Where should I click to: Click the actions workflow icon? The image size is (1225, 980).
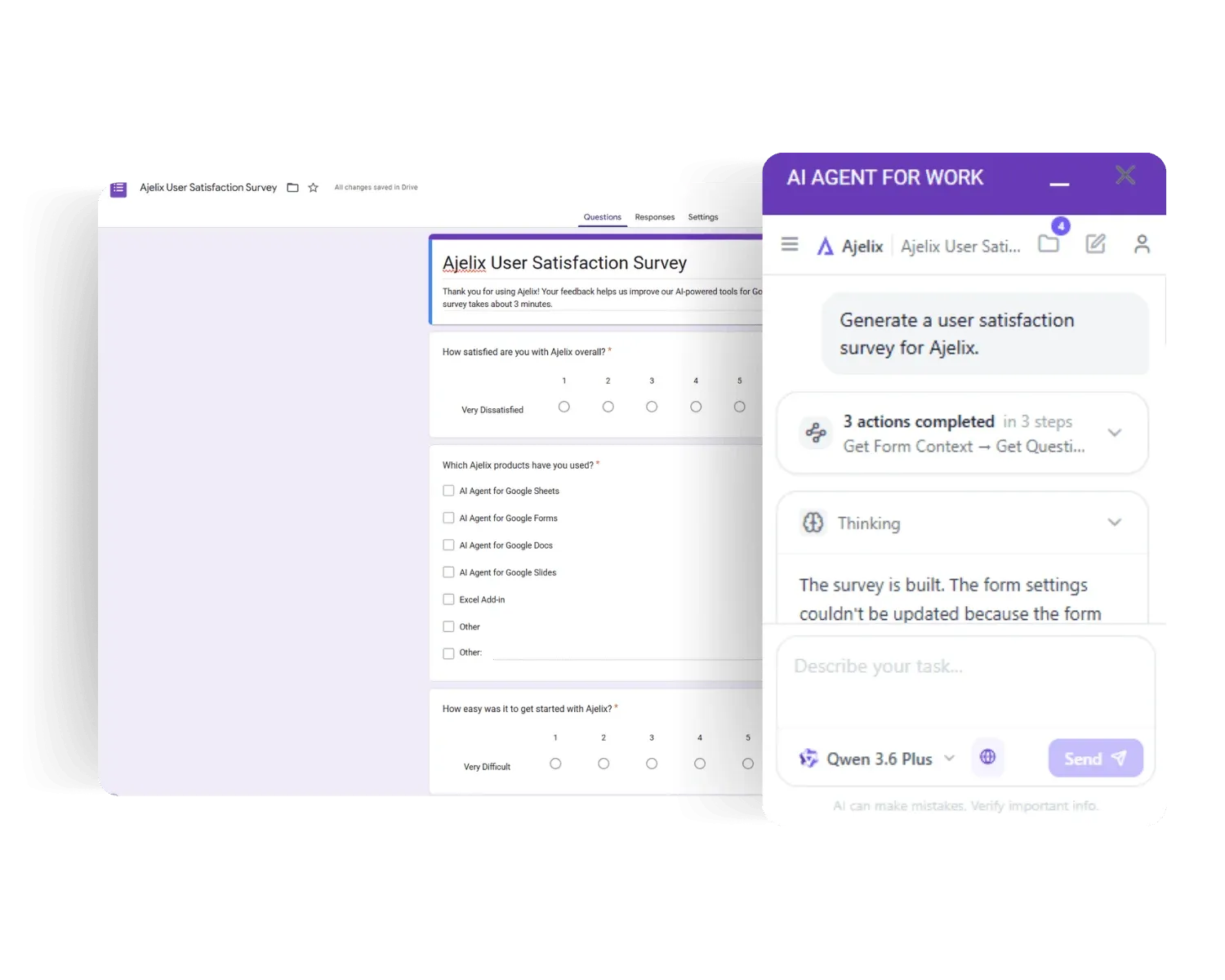(815, 433)
